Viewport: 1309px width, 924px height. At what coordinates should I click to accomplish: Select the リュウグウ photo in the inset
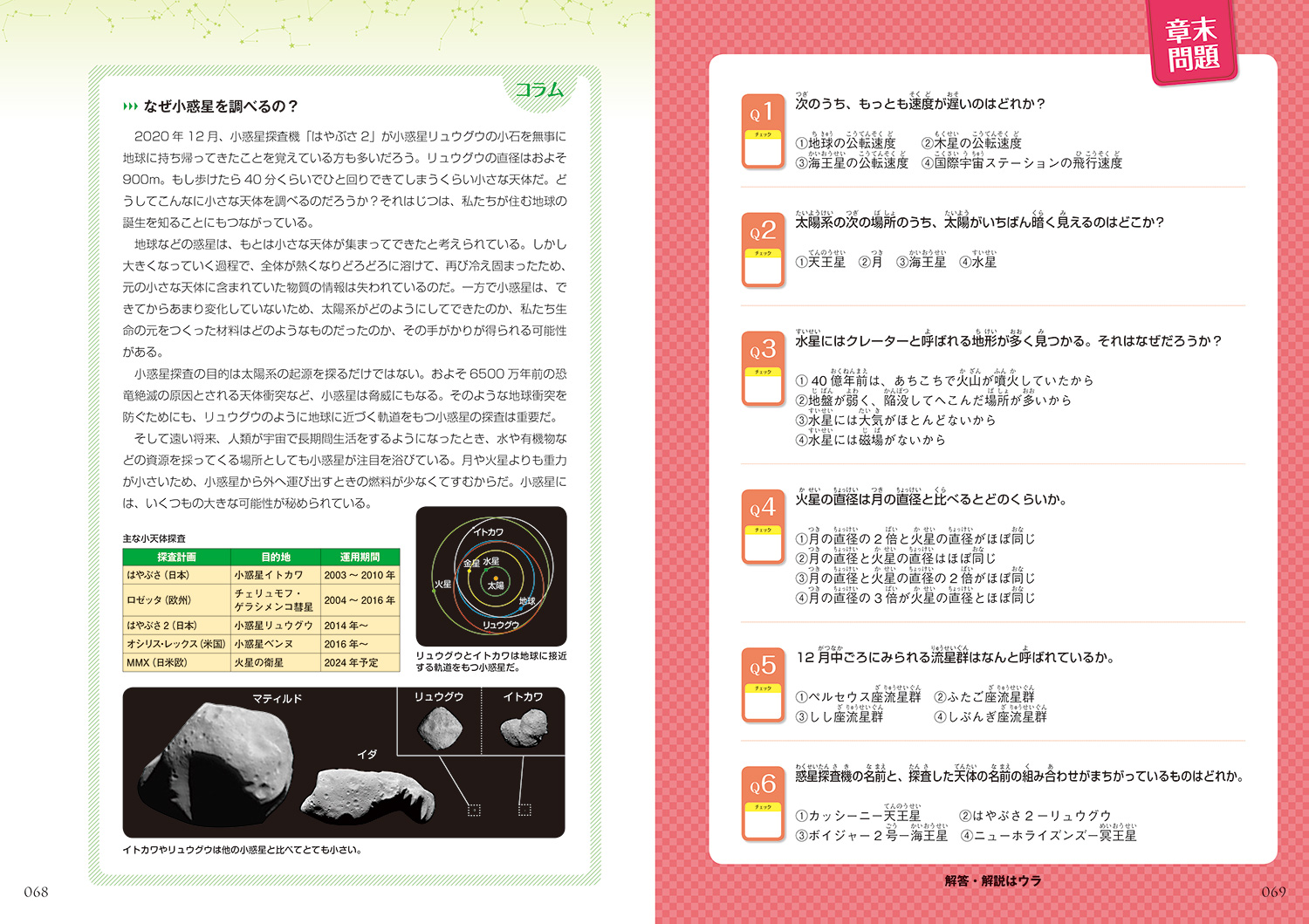point(439,728)
